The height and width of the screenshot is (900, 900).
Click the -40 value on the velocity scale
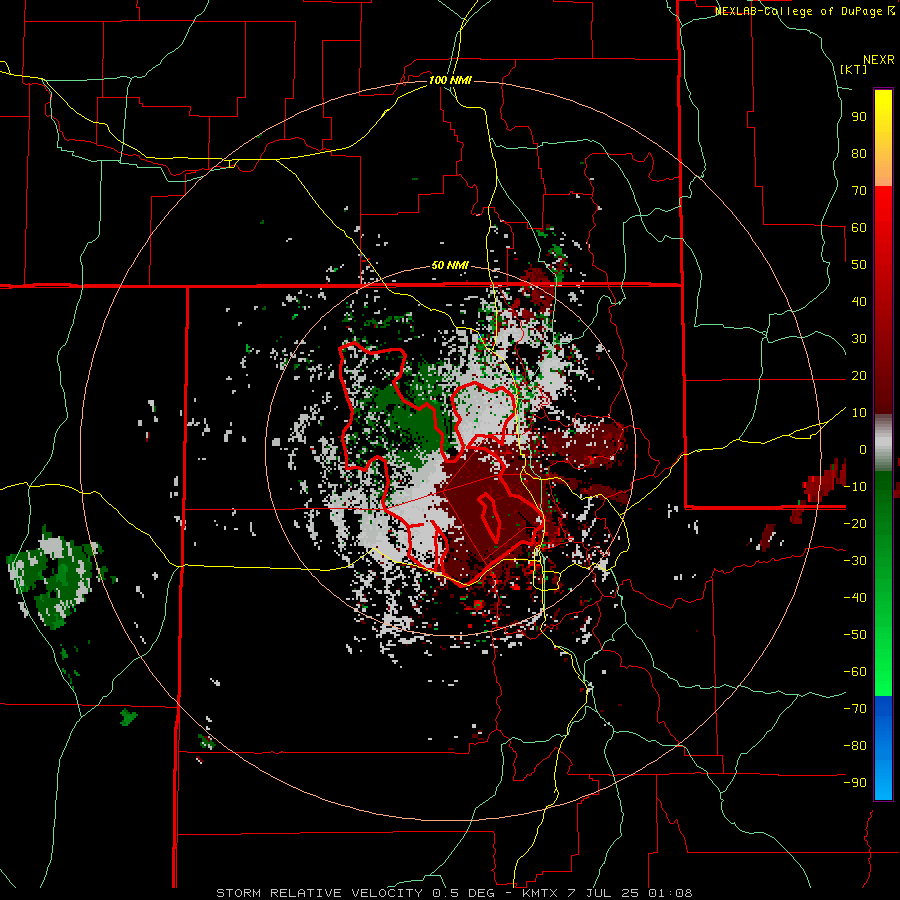point(855,598)
